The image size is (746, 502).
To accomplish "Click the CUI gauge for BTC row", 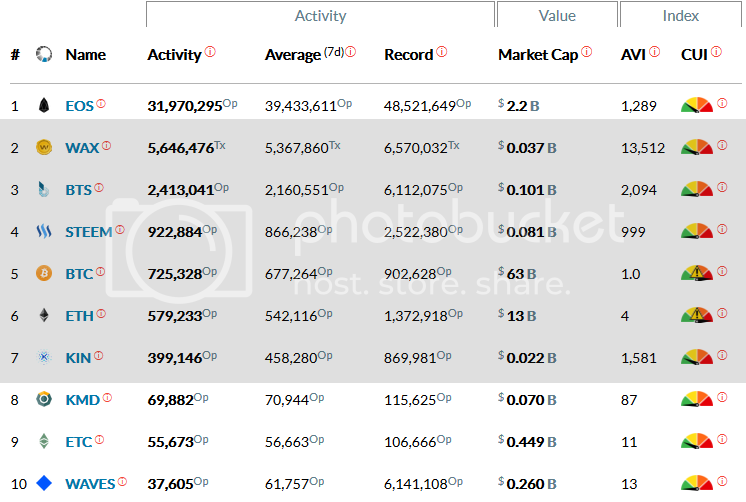I will point(697,273).
